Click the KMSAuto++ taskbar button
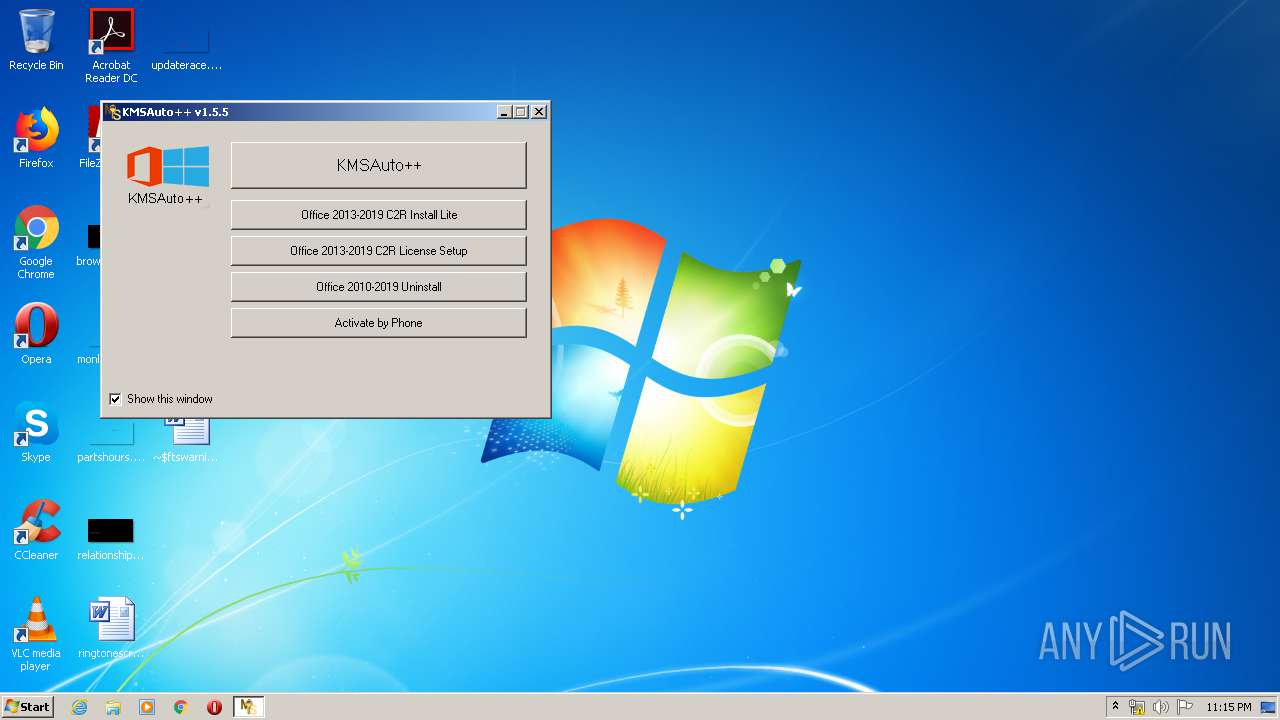 click(x=248, y=707)
